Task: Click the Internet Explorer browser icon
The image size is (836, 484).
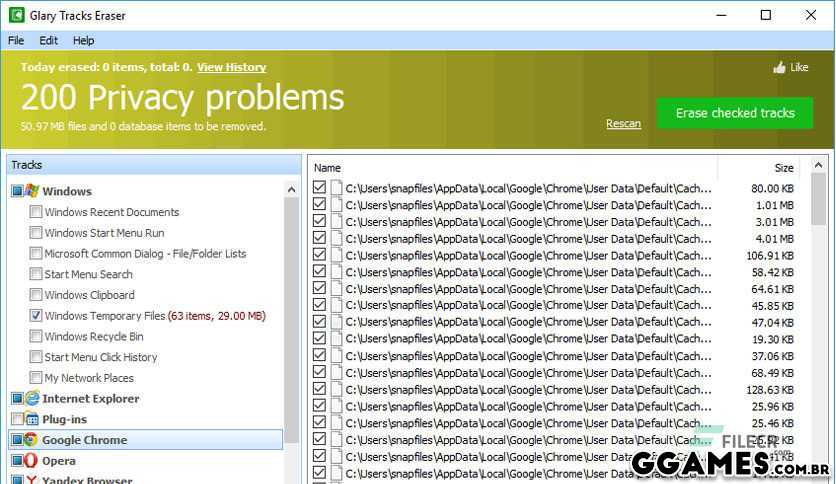Action: click(x=32, y=398)
